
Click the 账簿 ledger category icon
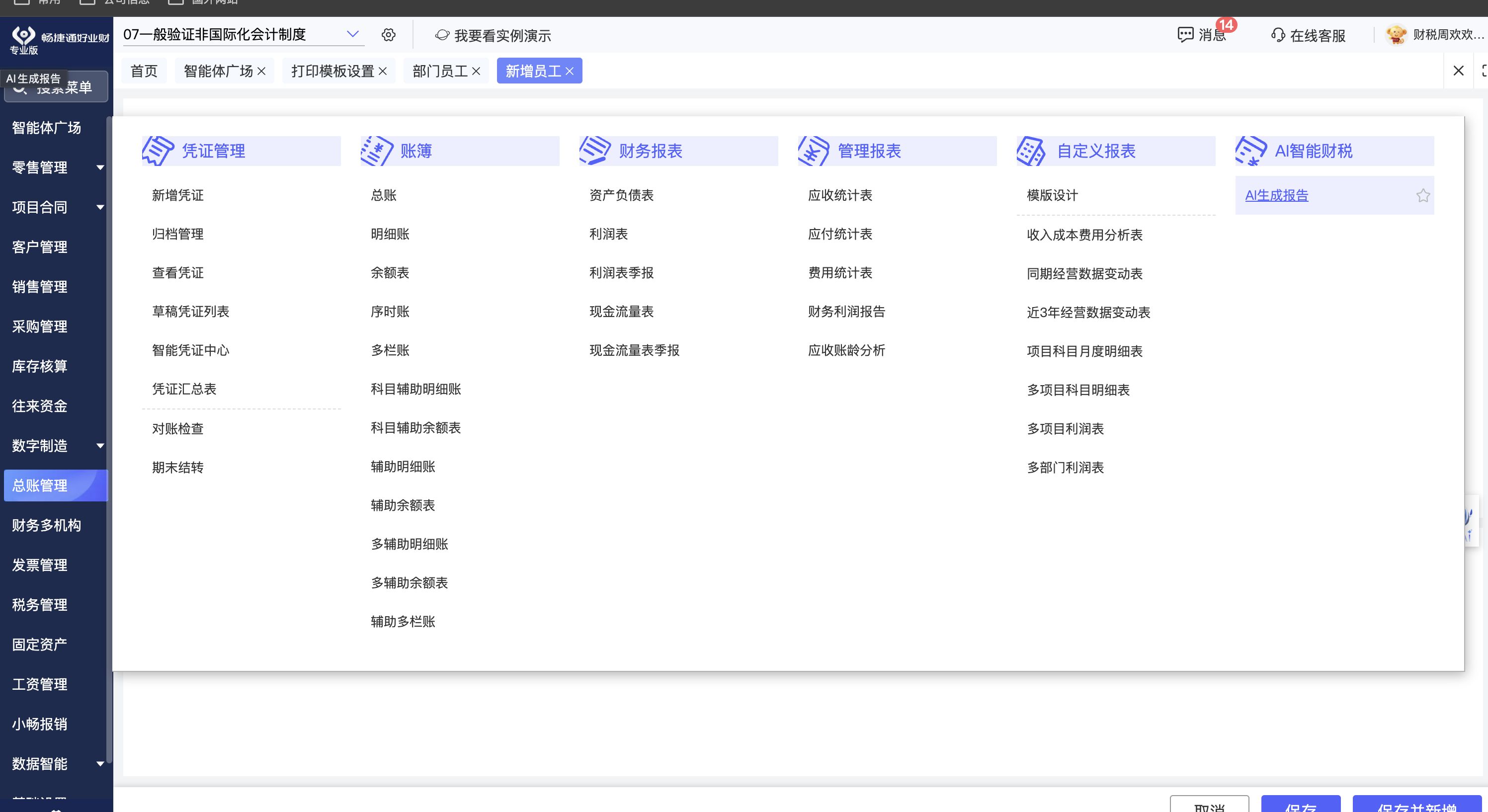[x=377, y=151]
